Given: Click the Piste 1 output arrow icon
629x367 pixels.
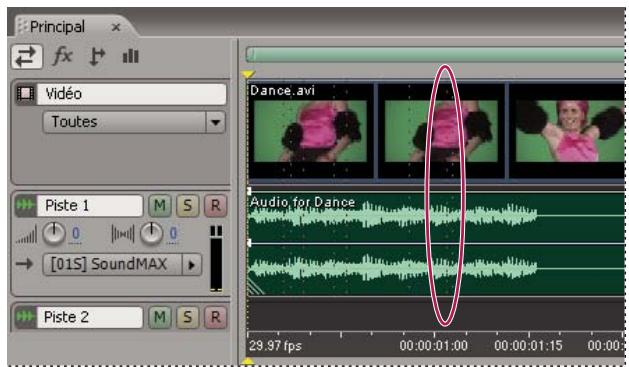Looking at the screenshot, I should pos(24,264).
